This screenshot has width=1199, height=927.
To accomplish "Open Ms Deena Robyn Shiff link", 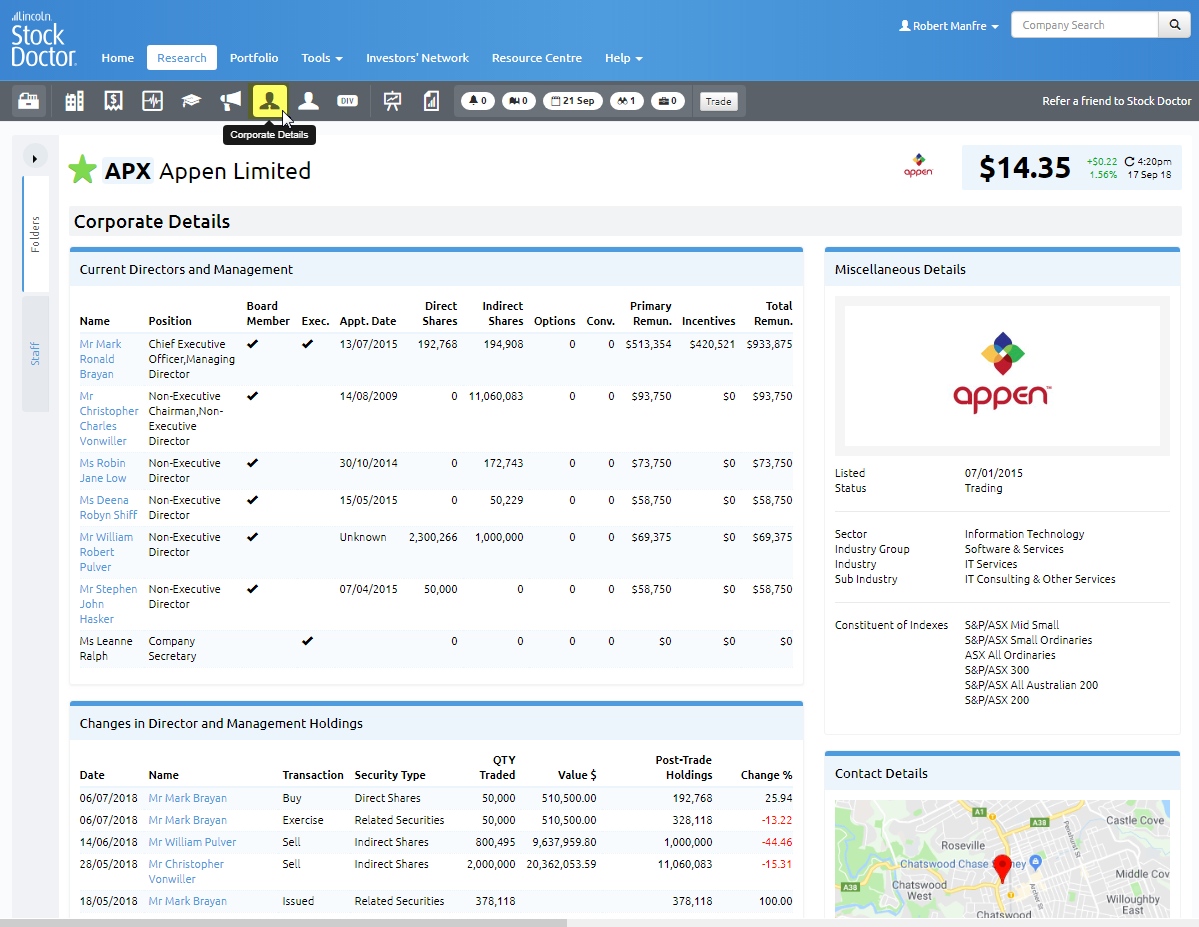I will (108, 507).
